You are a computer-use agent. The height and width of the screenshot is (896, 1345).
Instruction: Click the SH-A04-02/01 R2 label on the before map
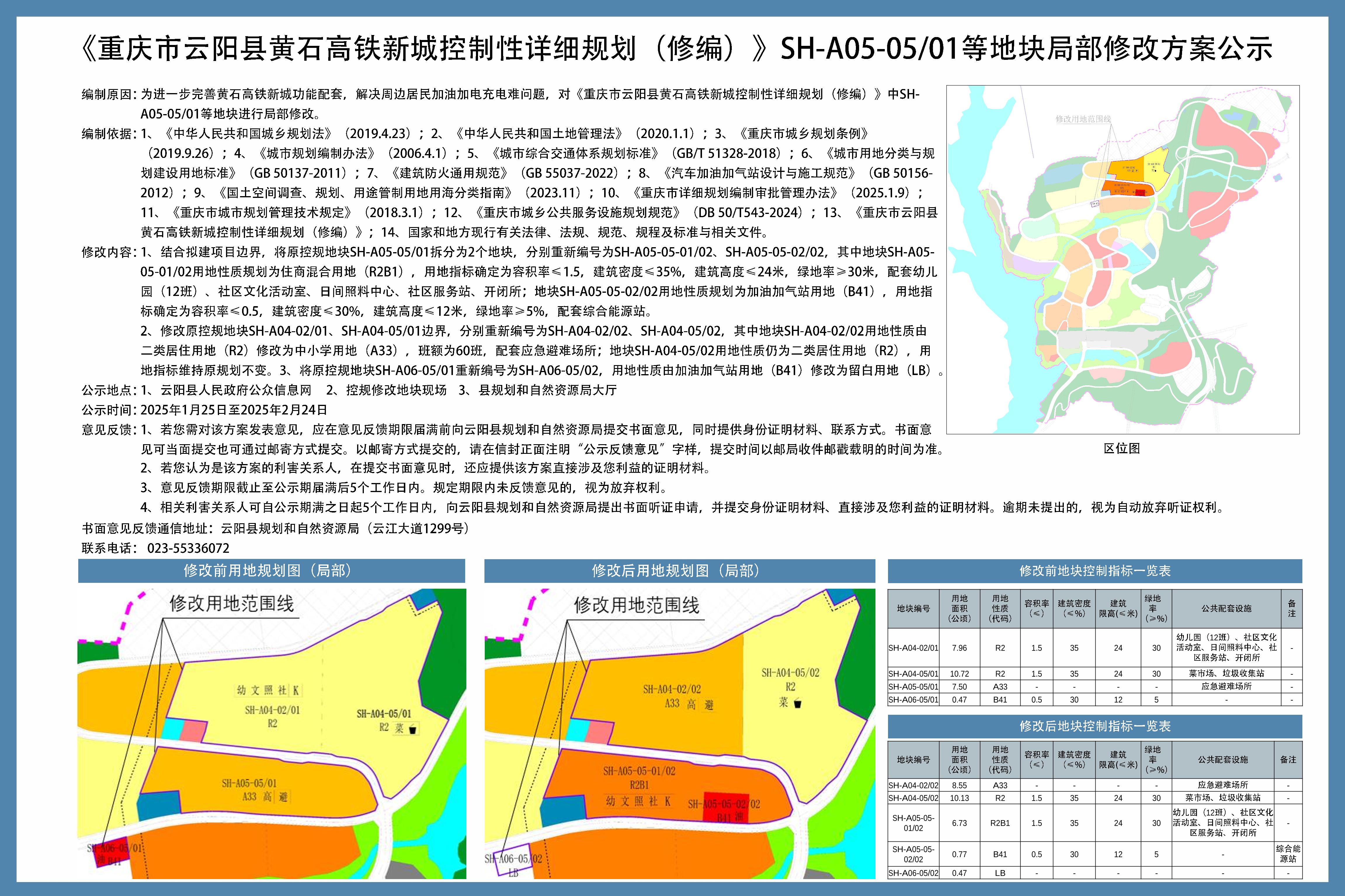point(272,717)
